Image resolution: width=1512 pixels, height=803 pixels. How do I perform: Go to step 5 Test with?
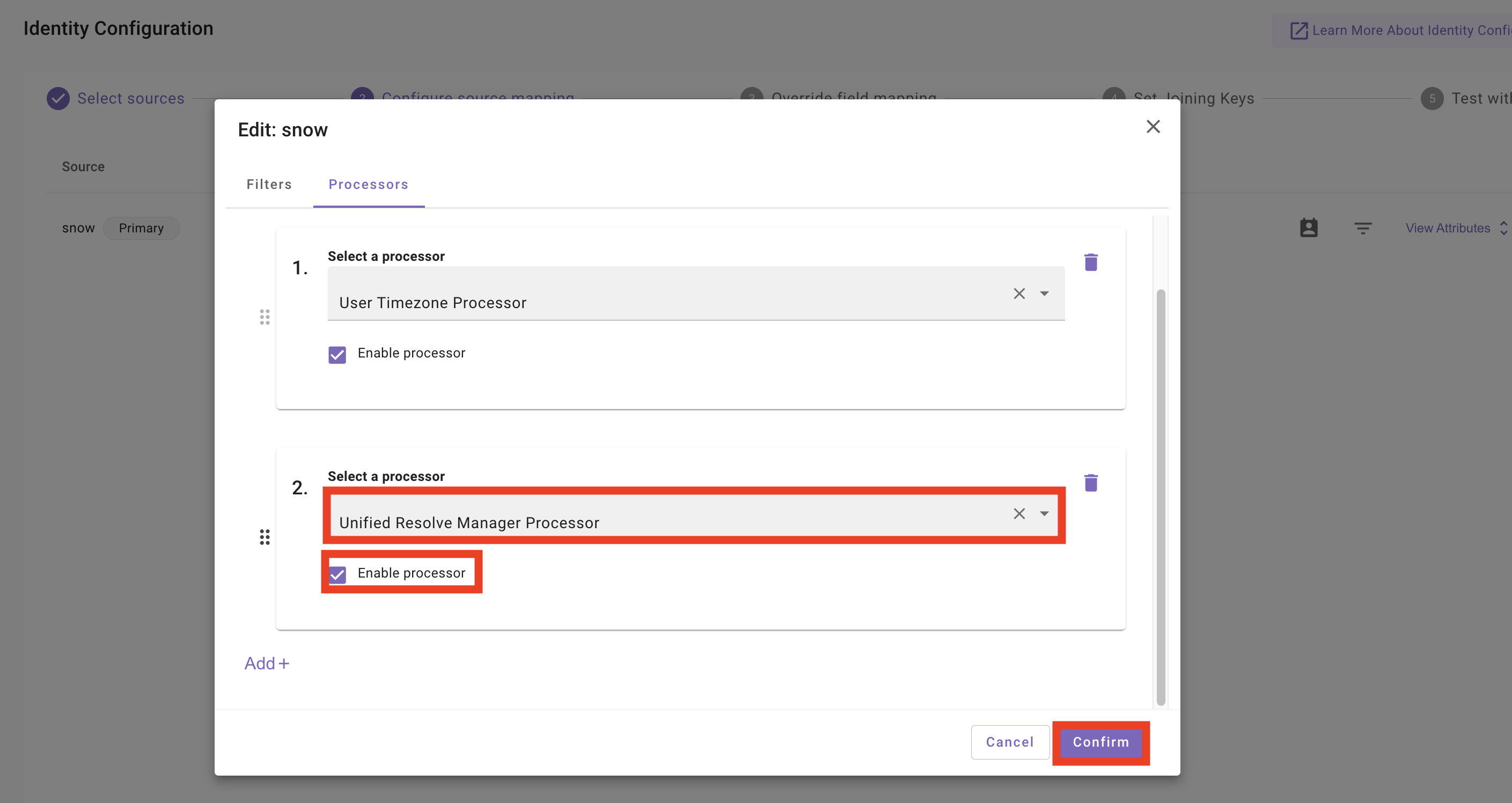1466,99
